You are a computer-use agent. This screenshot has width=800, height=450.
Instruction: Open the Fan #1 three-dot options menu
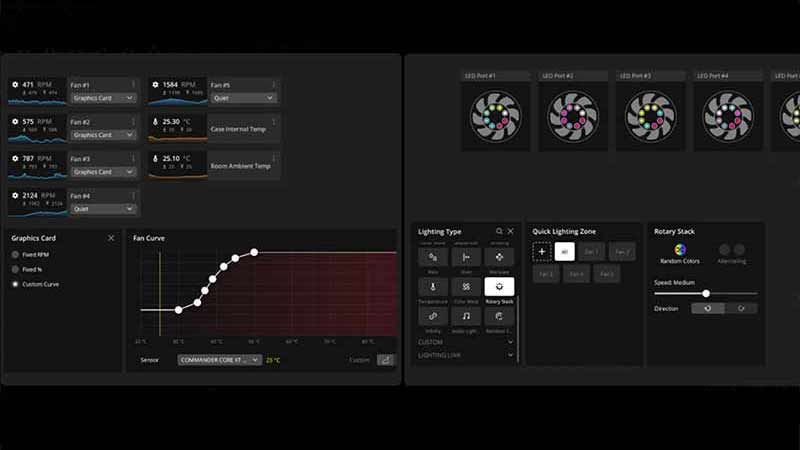tap(133, 85)
